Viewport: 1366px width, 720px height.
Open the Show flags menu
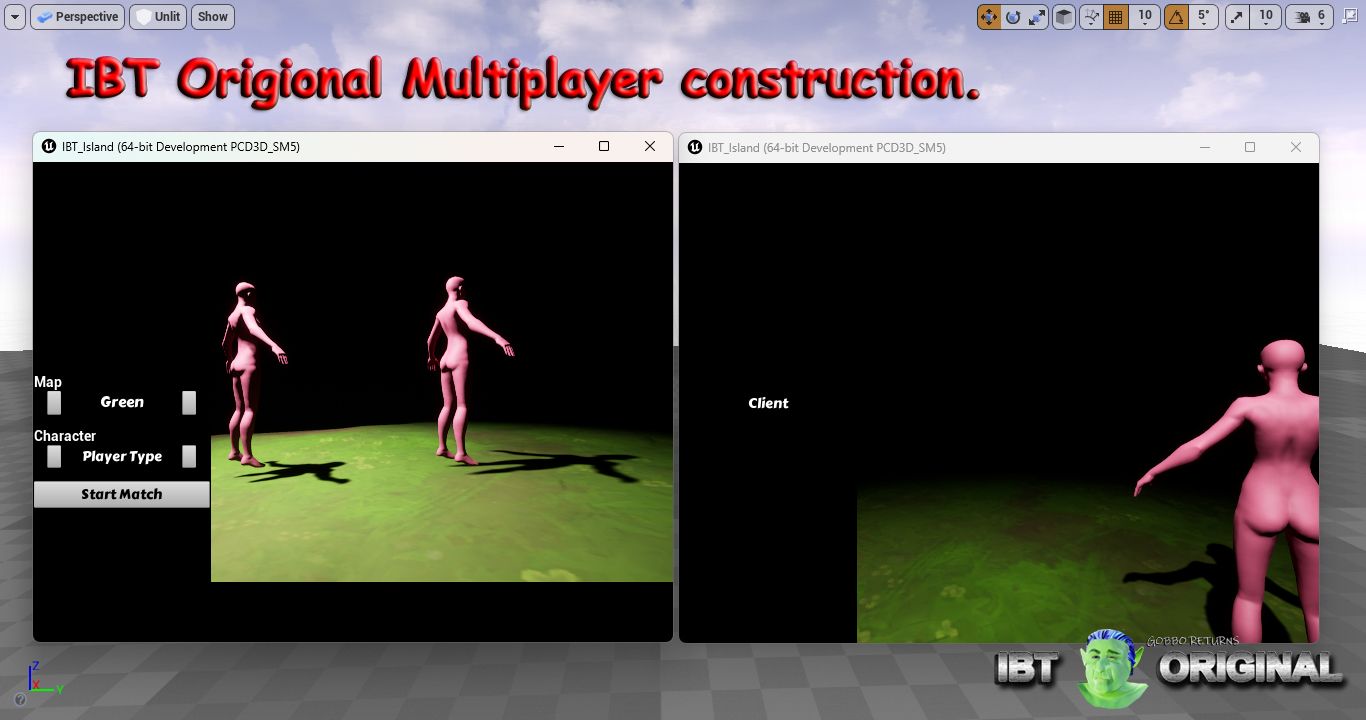tap(213, 17)
